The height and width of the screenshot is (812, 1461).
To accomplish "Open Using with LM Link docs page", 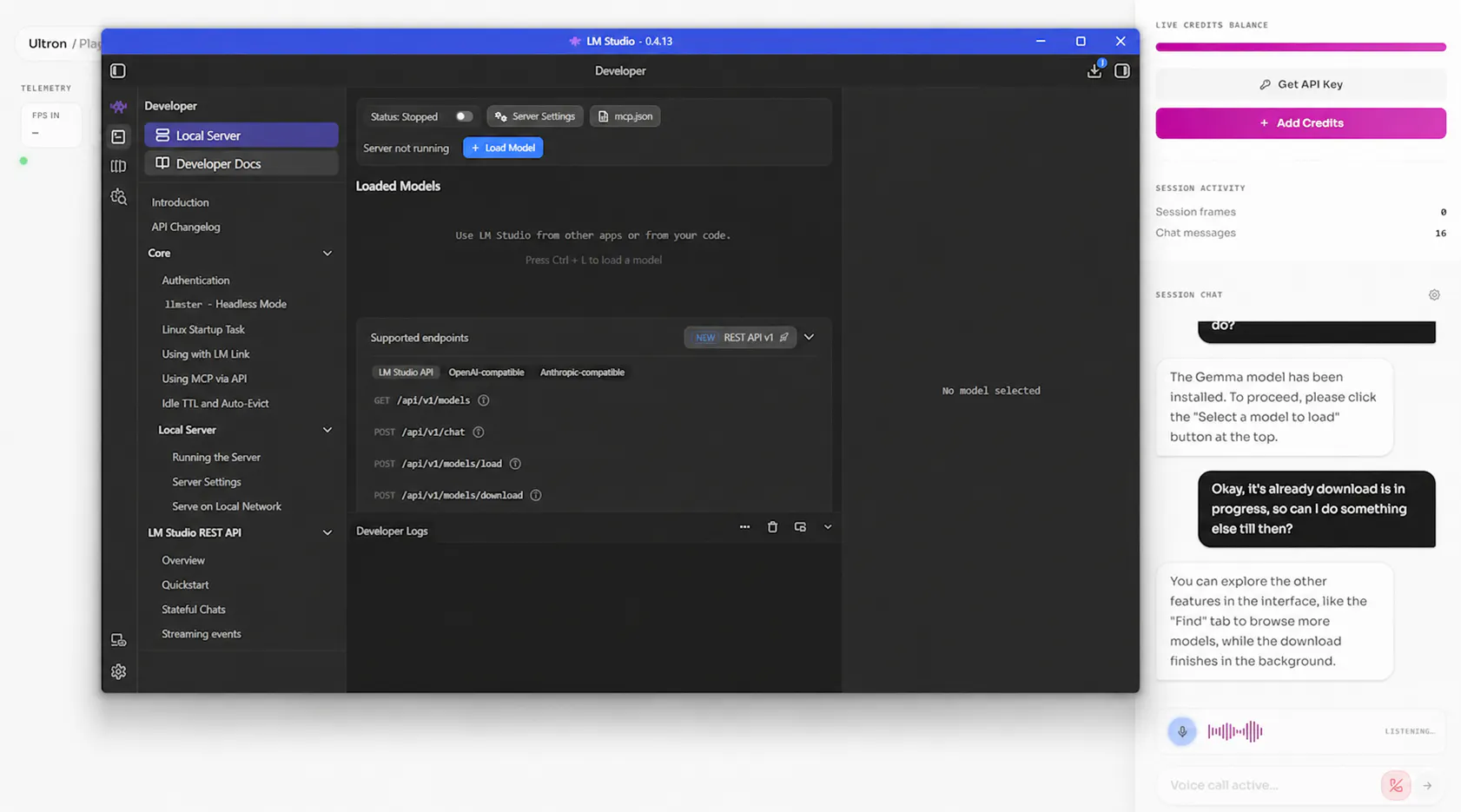I will pyautogui.click(x=206, y=354).
